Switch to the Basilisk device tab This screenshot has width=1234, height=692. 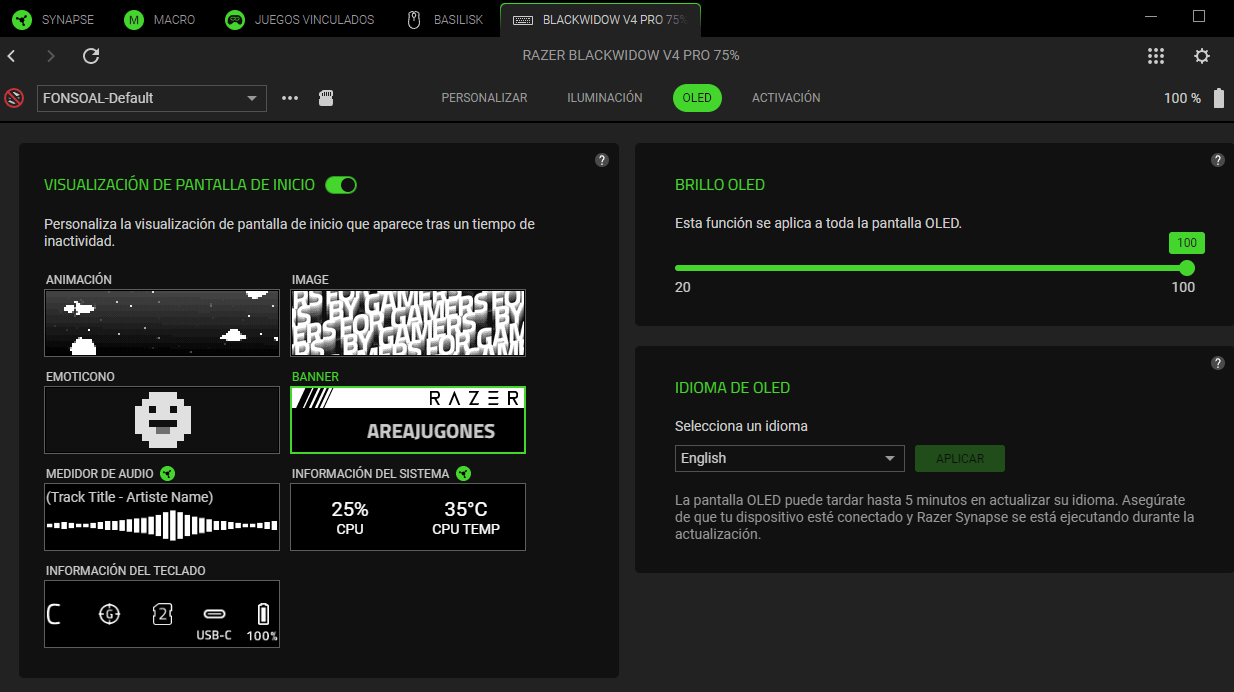[446, 19]
